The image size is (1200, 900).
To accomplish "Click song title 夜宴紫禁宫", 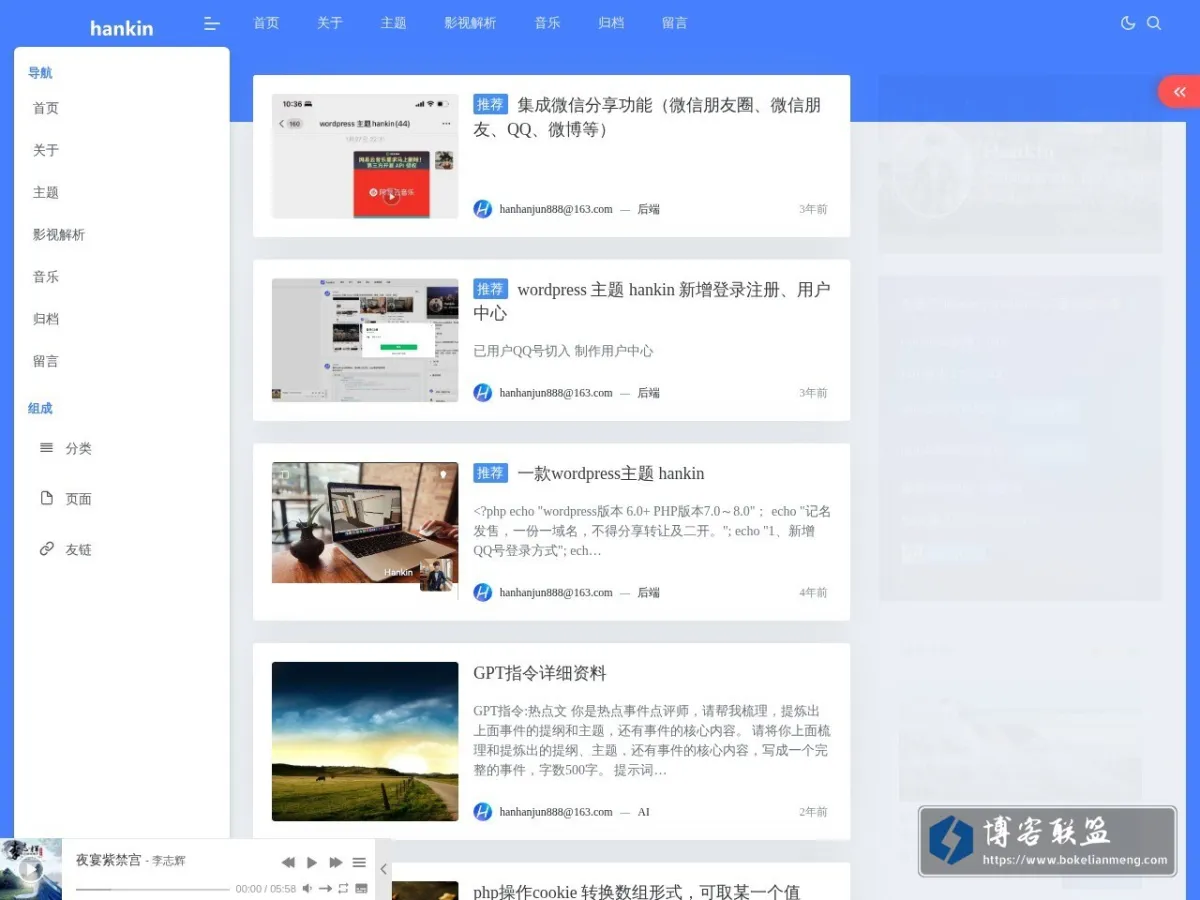I will [108, 860].
